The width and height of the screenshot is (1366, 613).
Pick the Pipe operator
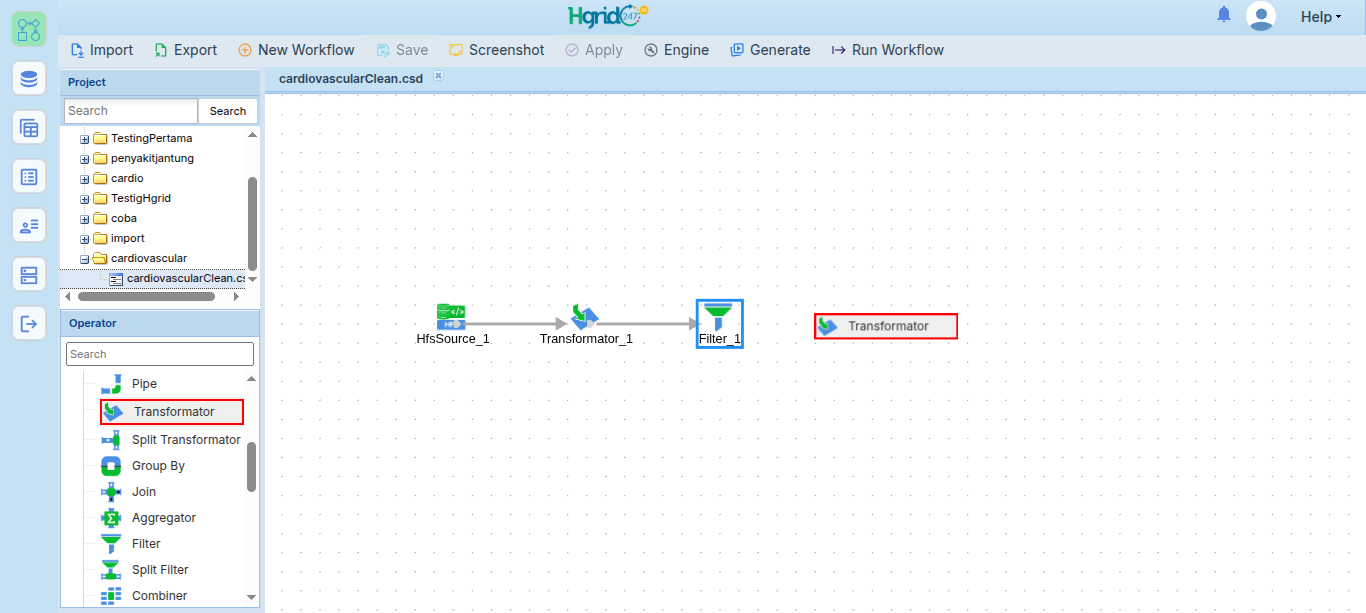[130, 384]
